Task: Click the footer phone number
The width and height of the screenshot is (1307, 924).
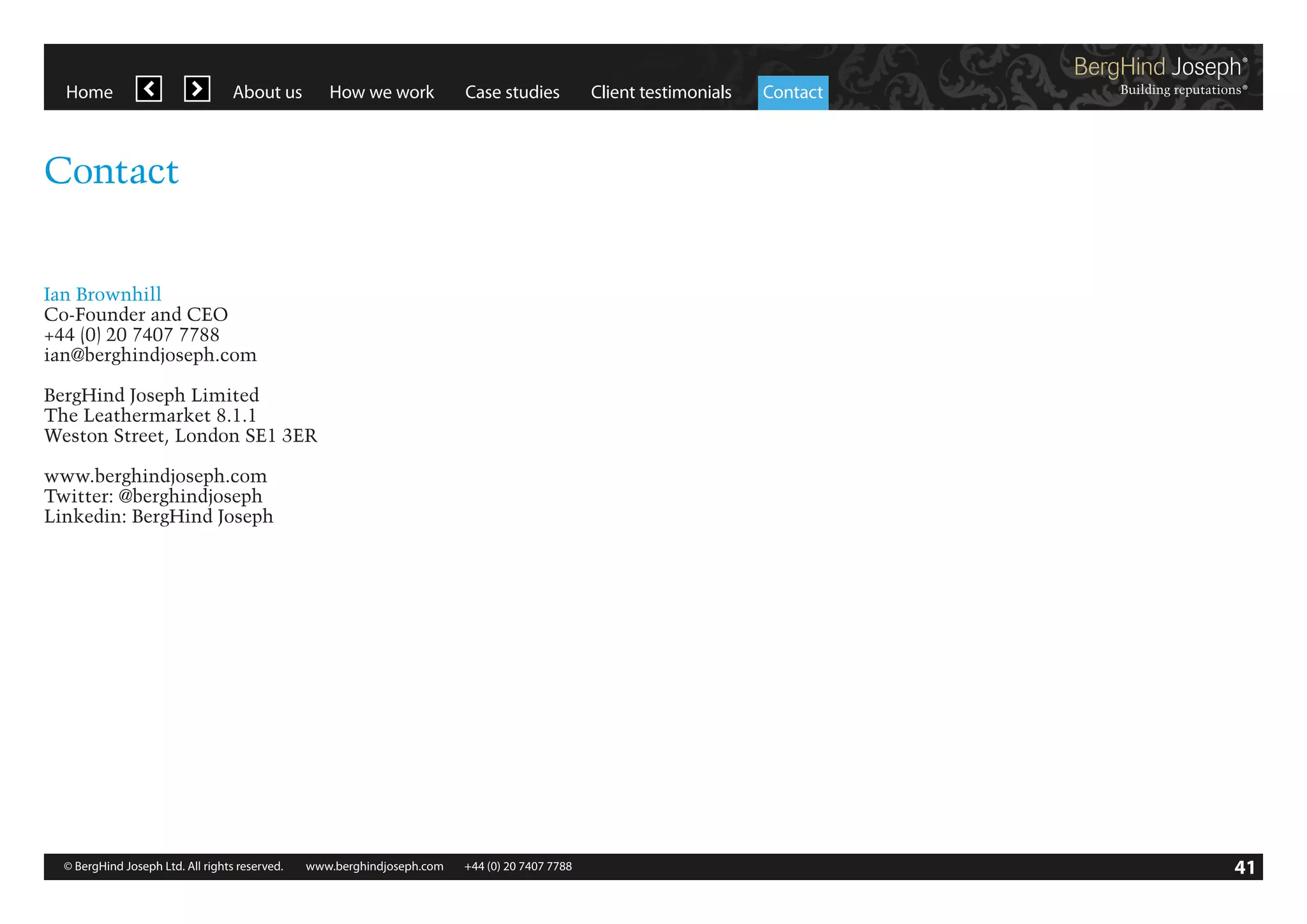Action: (x=518, y=867)
